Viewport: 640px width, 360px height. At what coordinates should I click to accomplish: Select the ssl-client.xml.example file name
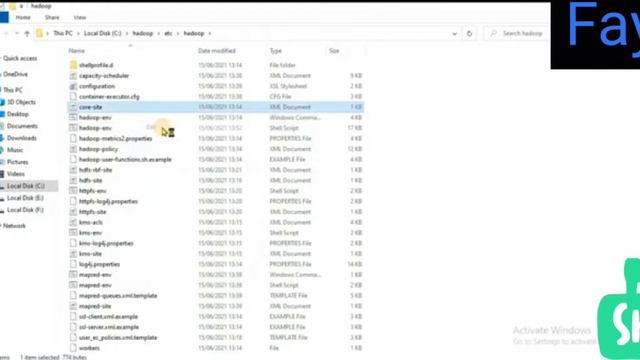pyautogui.click(x=108, y=316)
